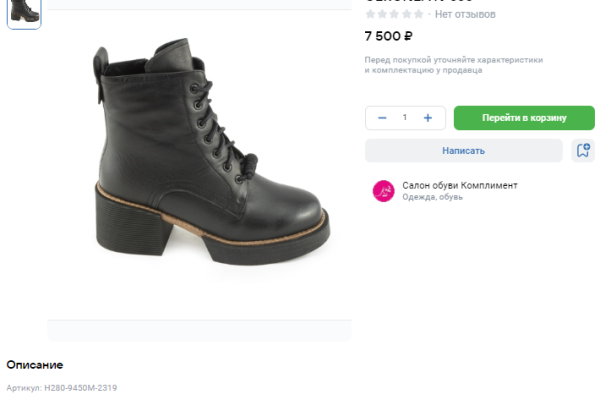Decrease quantity with the minus icon
The height and width of the screenshot is (400, 600).
tap(382, 118)
